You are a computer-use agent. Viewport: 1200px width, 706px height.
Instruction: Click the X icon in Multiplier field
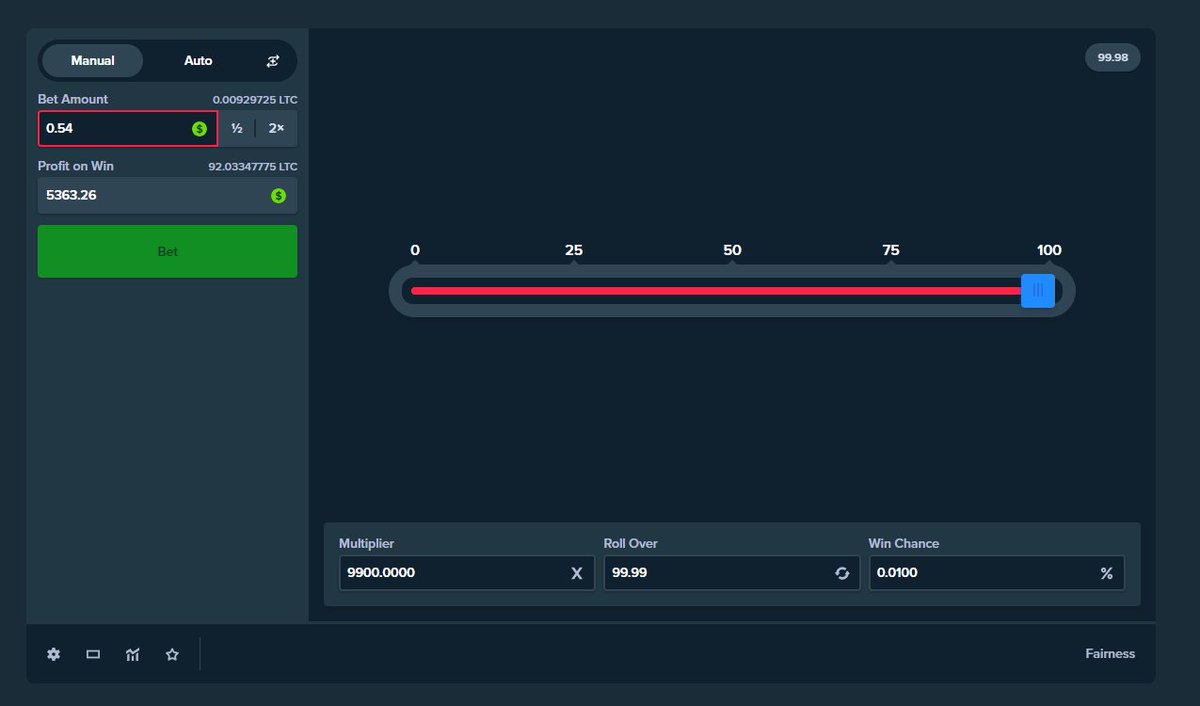pos(576,574)
